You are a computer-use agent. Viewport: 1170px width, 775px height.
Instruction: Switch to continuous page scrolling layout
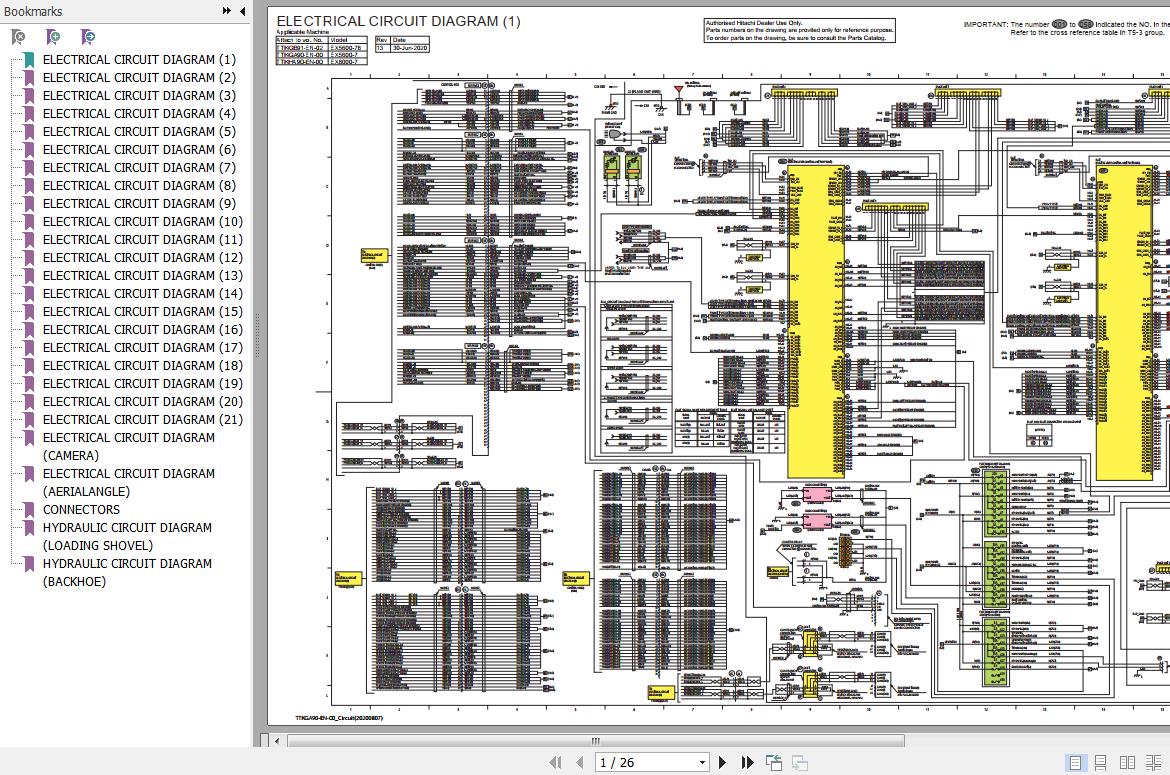1100,763
